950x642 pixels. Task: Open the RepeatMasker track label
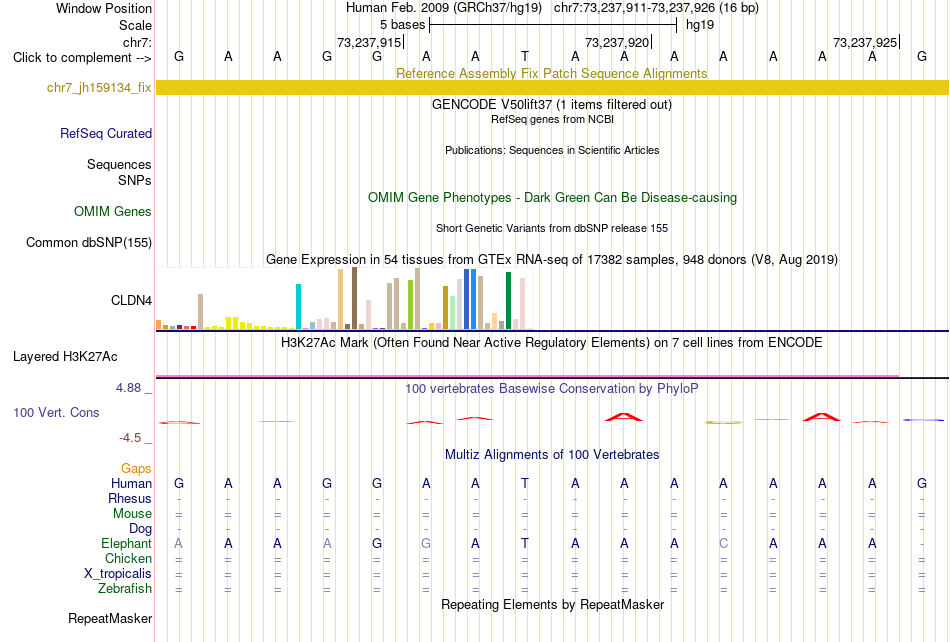[x=110, y=618]
